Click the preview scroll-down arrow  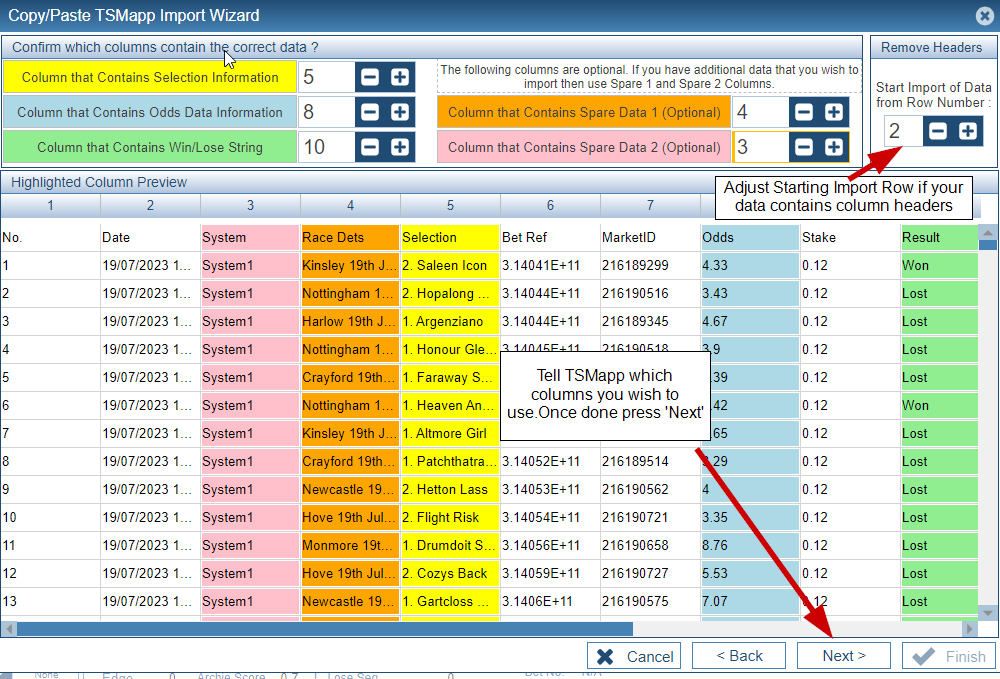point(987,613)
